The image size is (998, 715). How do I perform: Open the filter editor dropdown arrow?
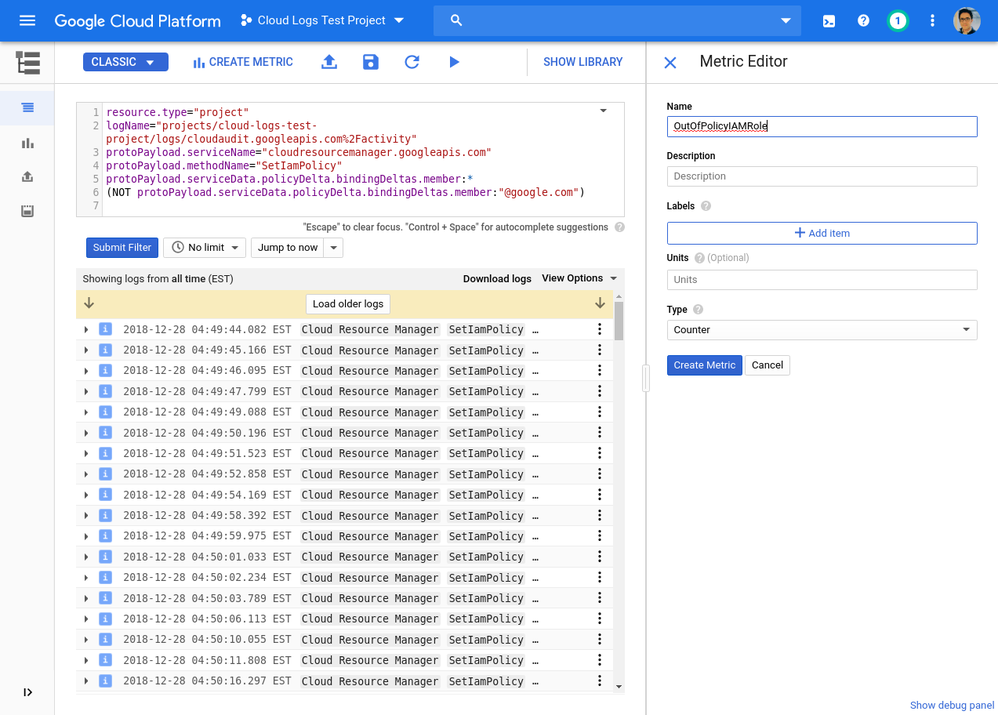[603, 111]
